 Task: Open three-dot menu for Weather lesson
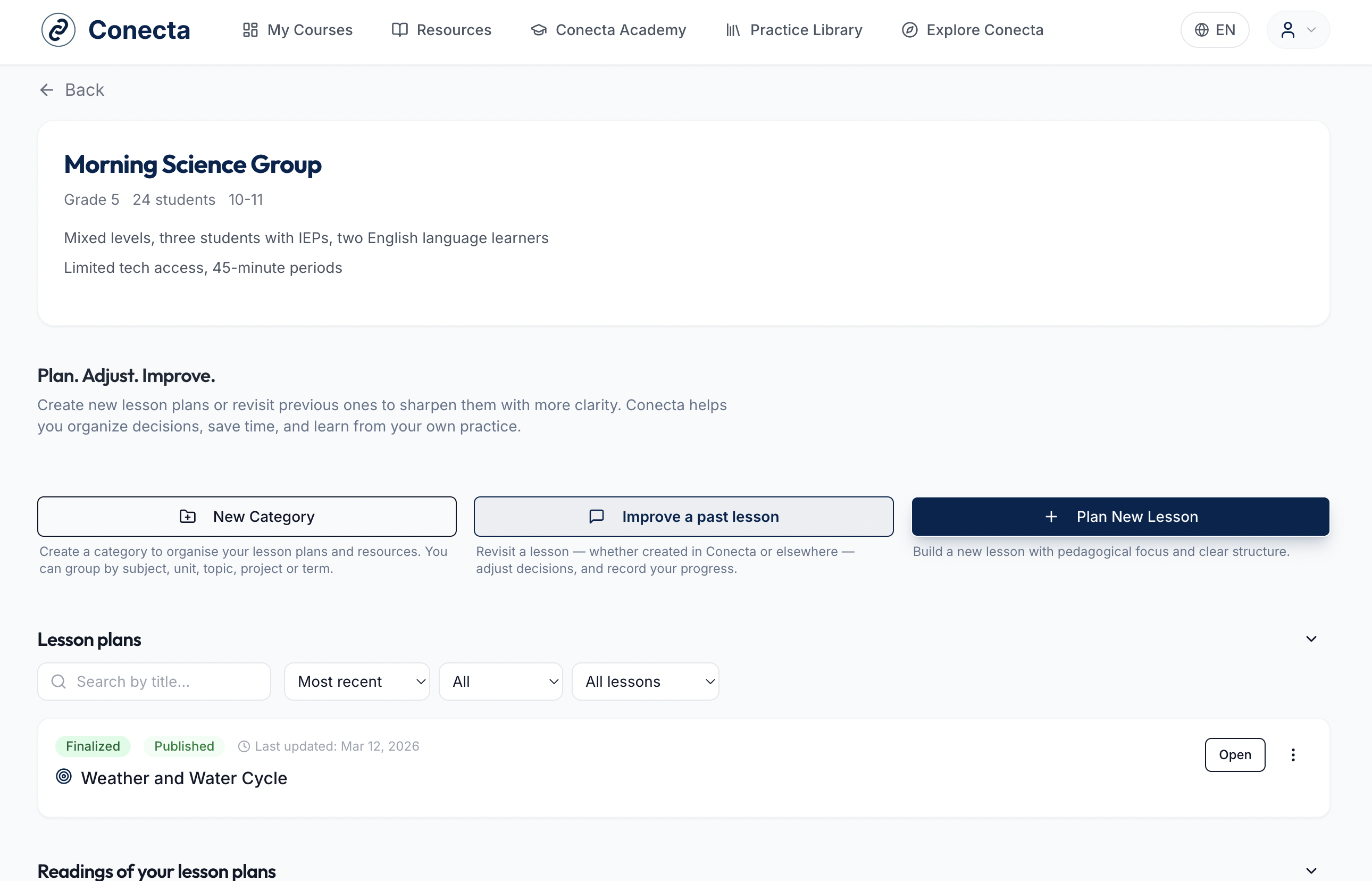click(1293, 754)
